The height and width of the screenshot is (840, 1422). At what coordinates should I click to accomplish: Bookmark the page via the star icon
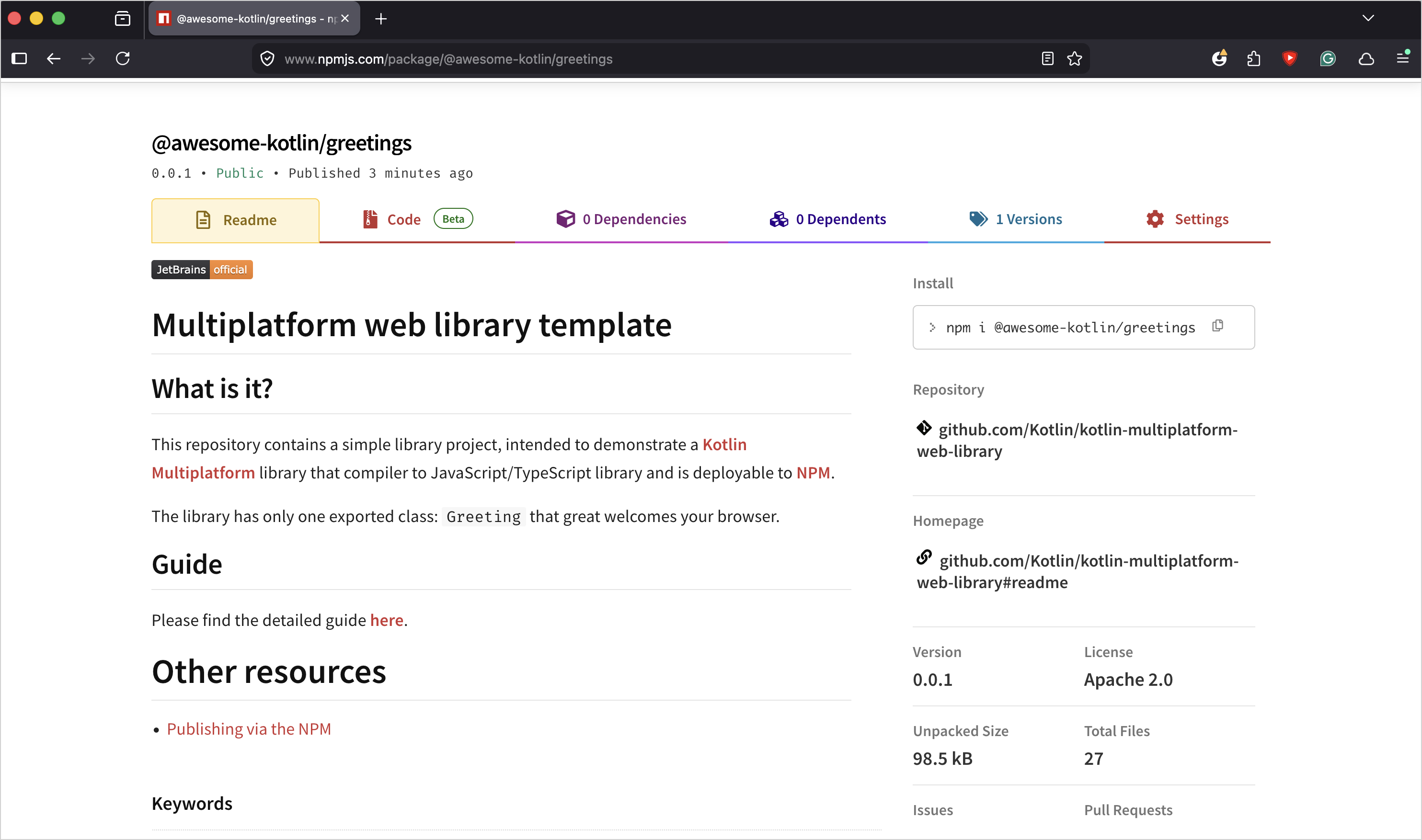[x=1074, y=58]
